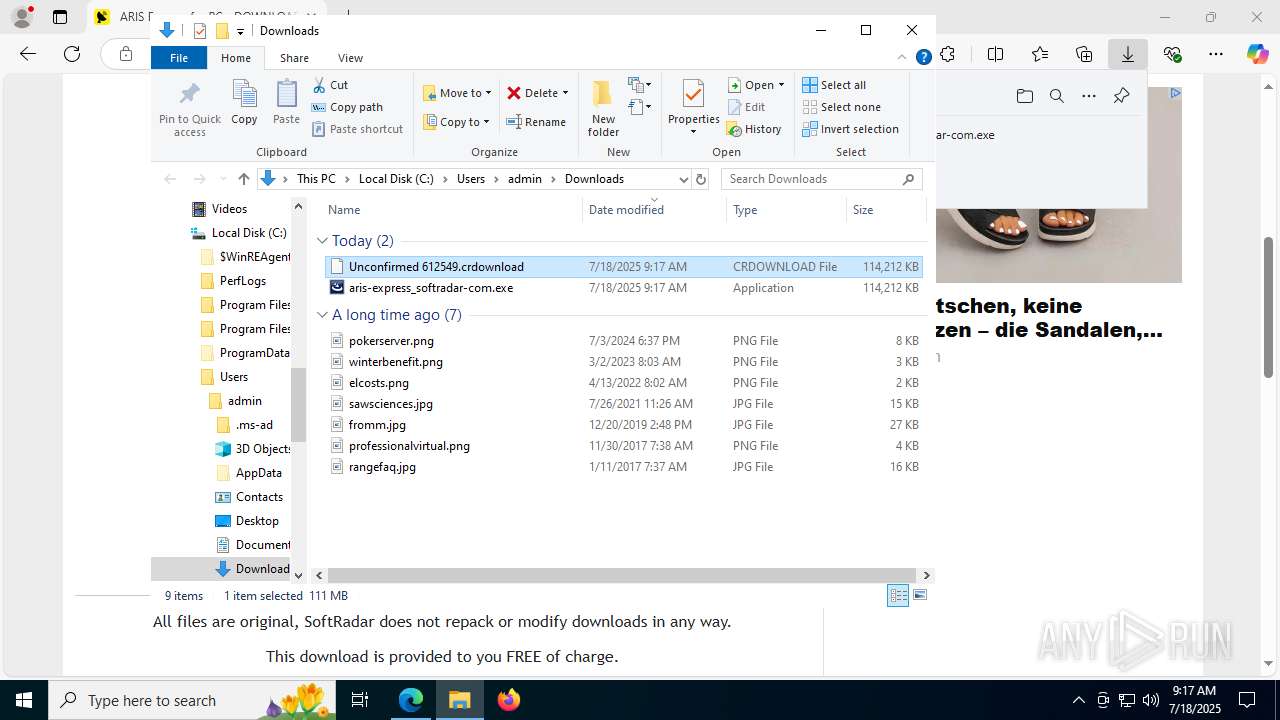The width and height of the screenshot is (1280, 720).
Task: Open downloads folder icon in Edge panel
Action: click(x=1024, y=96)
